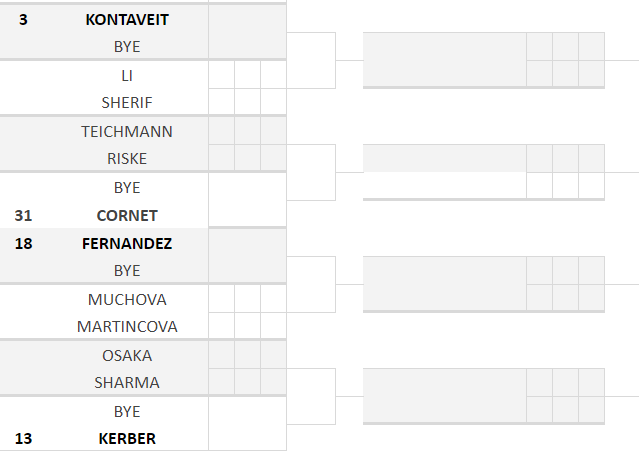639x451 pixels.
Task: Select player LI in the bracket
Action: [127, 75]
